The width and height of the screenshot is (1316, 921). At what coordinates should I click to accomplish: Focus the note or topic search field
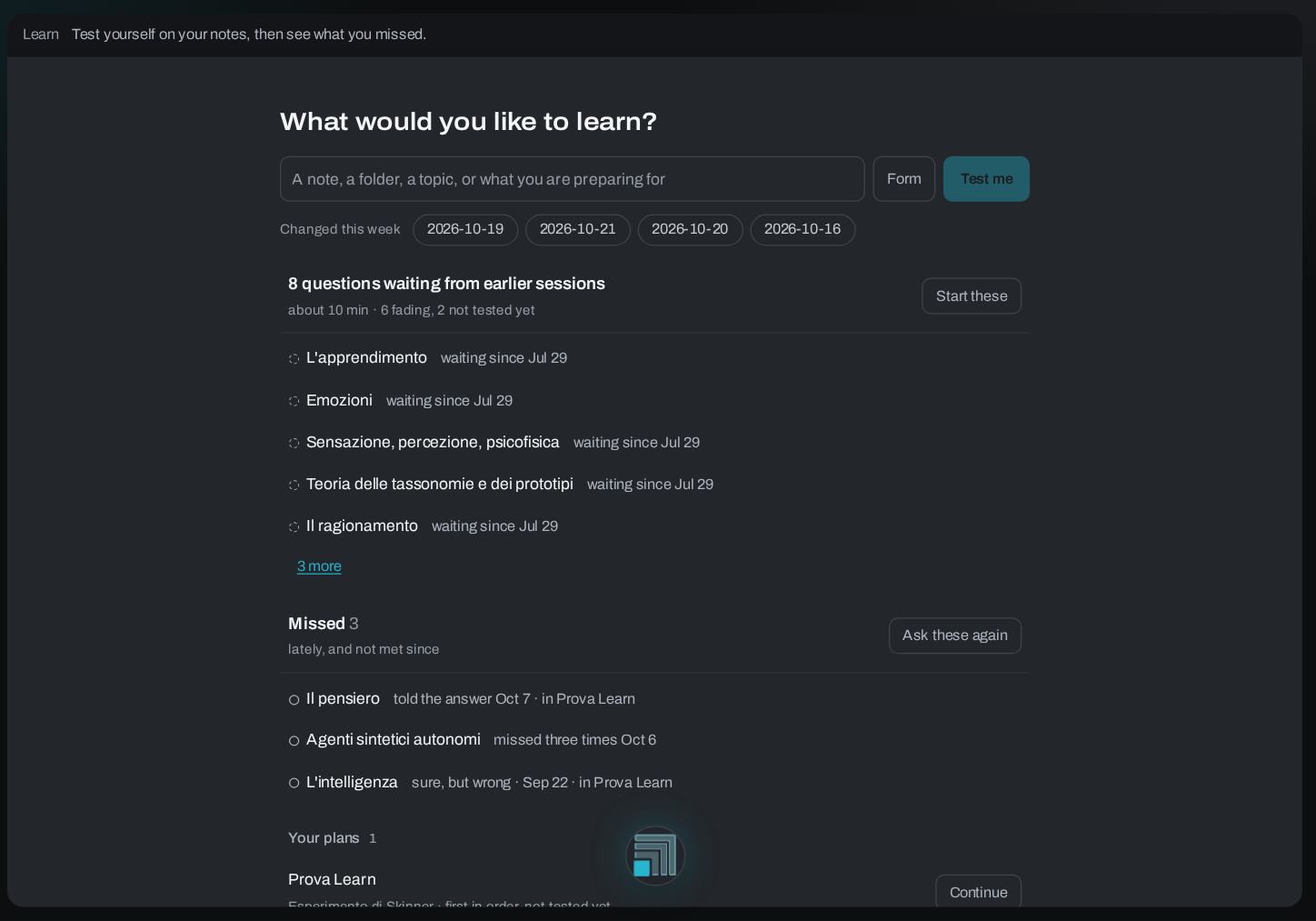(572, 179)
